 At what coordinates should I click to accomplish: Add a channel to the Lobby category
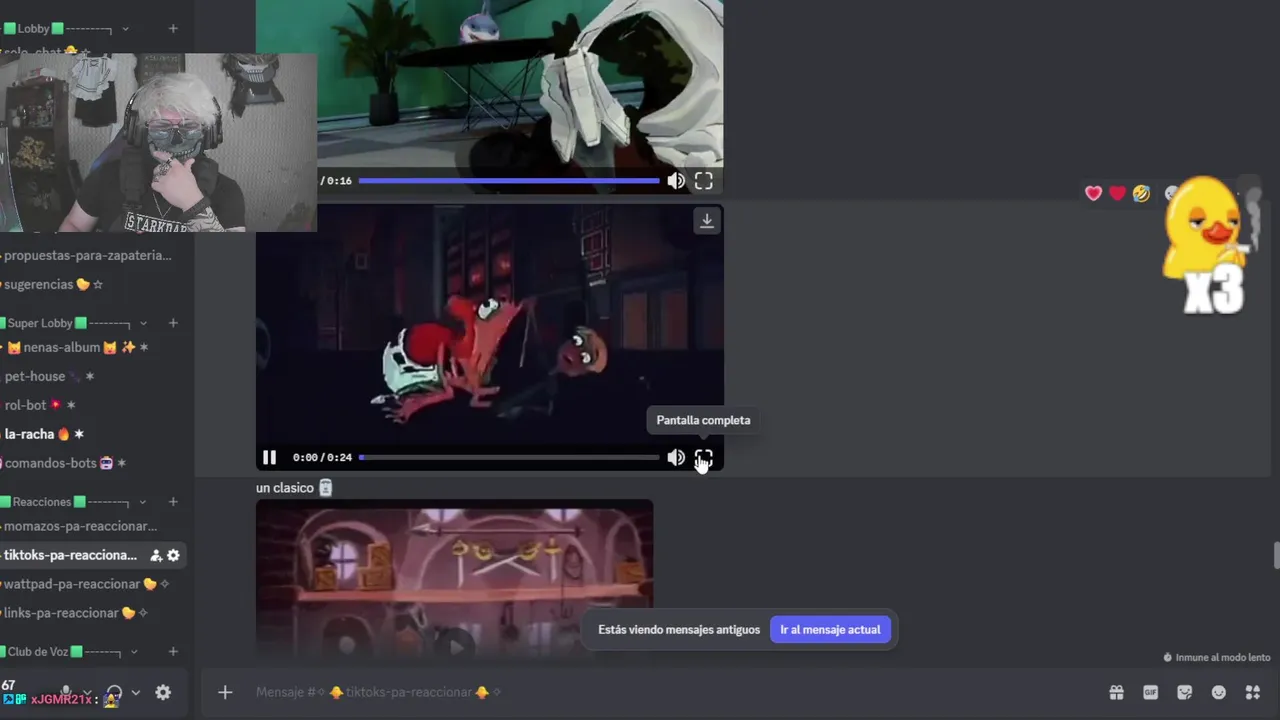pos(173,29)
